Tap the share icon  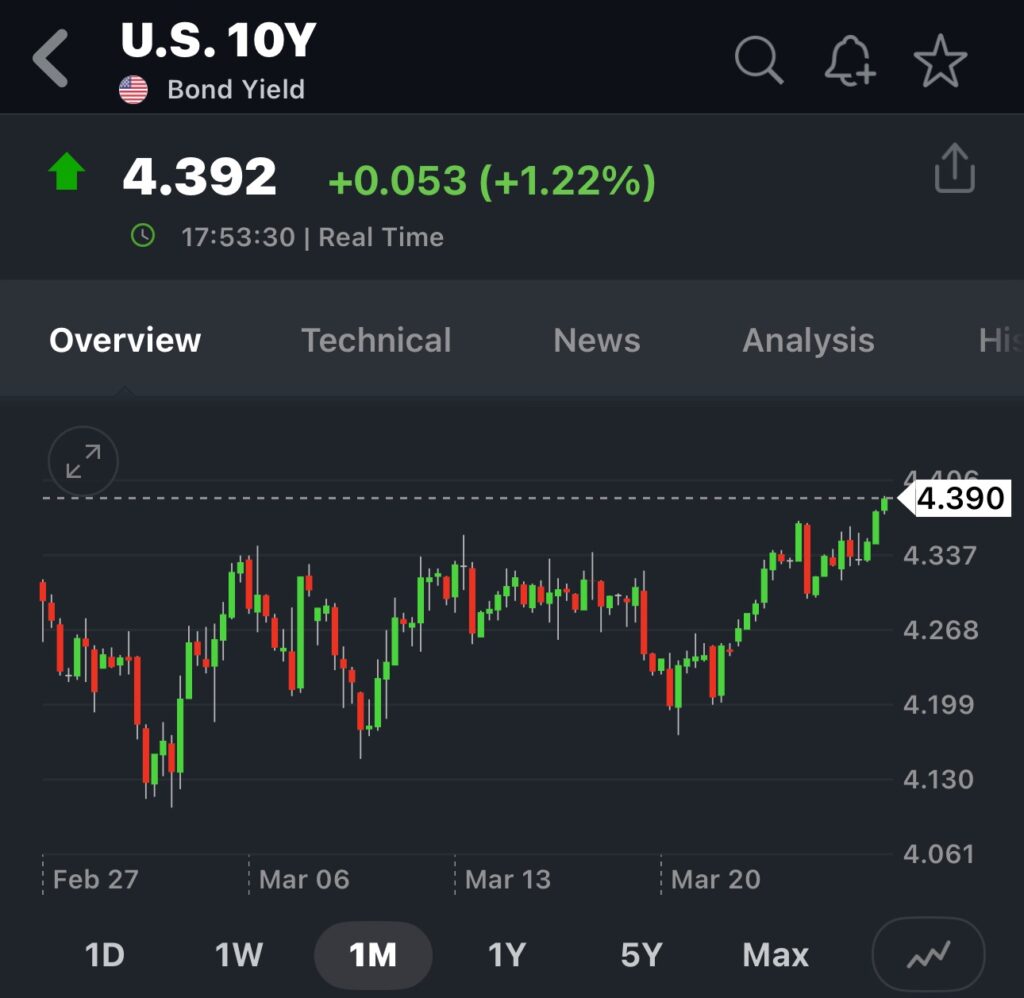[x=953, y=168]
